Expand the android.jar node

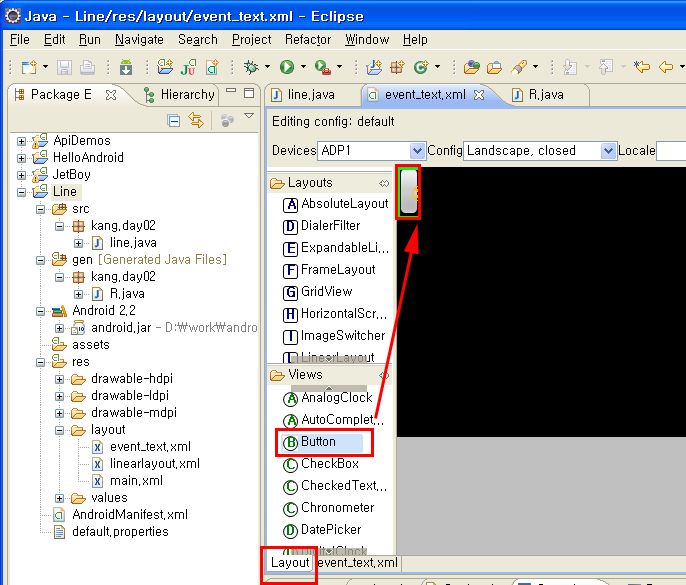pyautogui.click(x=60, y=328)
